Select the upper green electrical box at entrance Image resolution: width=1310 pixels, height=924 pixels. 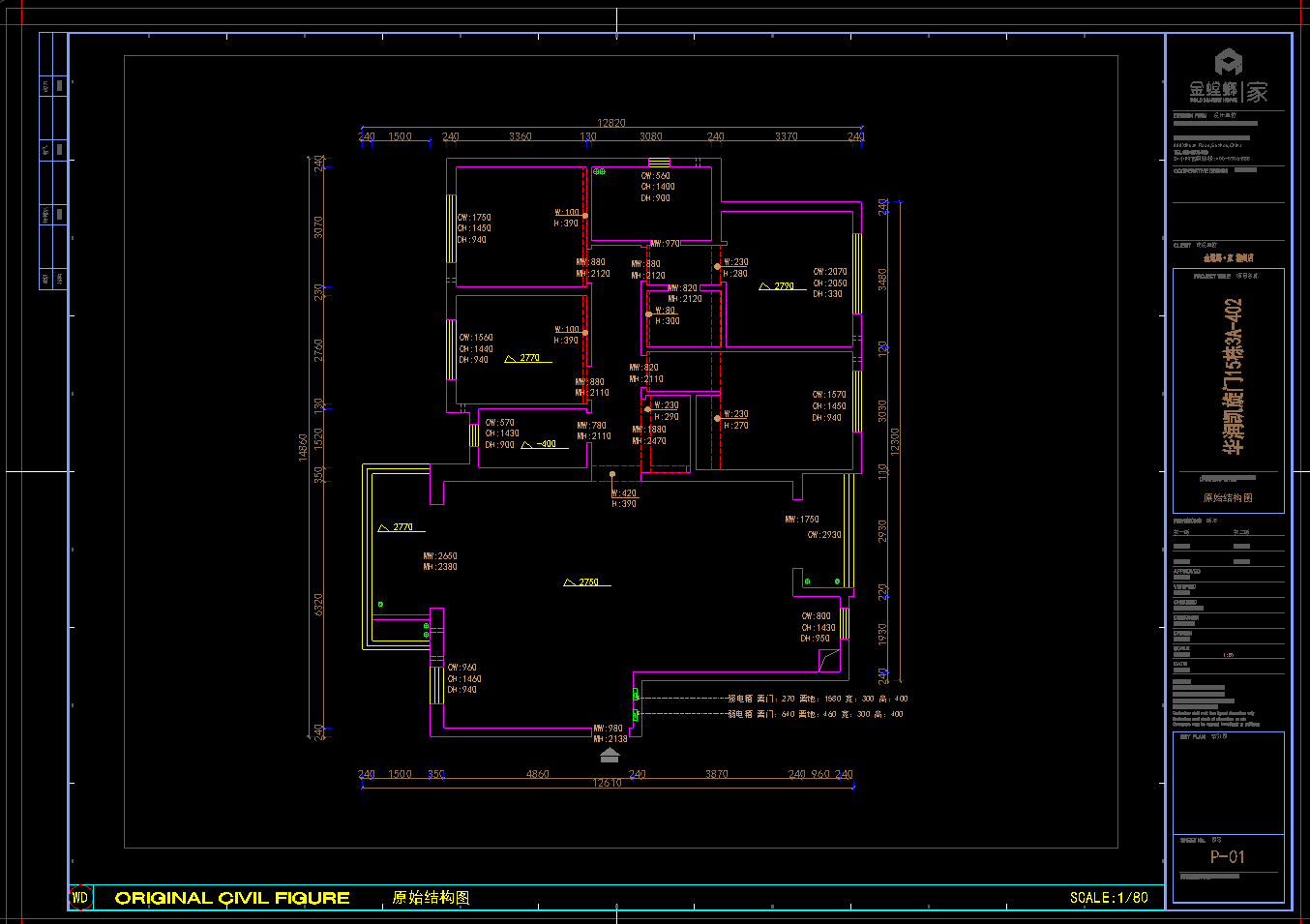(636, 695)
